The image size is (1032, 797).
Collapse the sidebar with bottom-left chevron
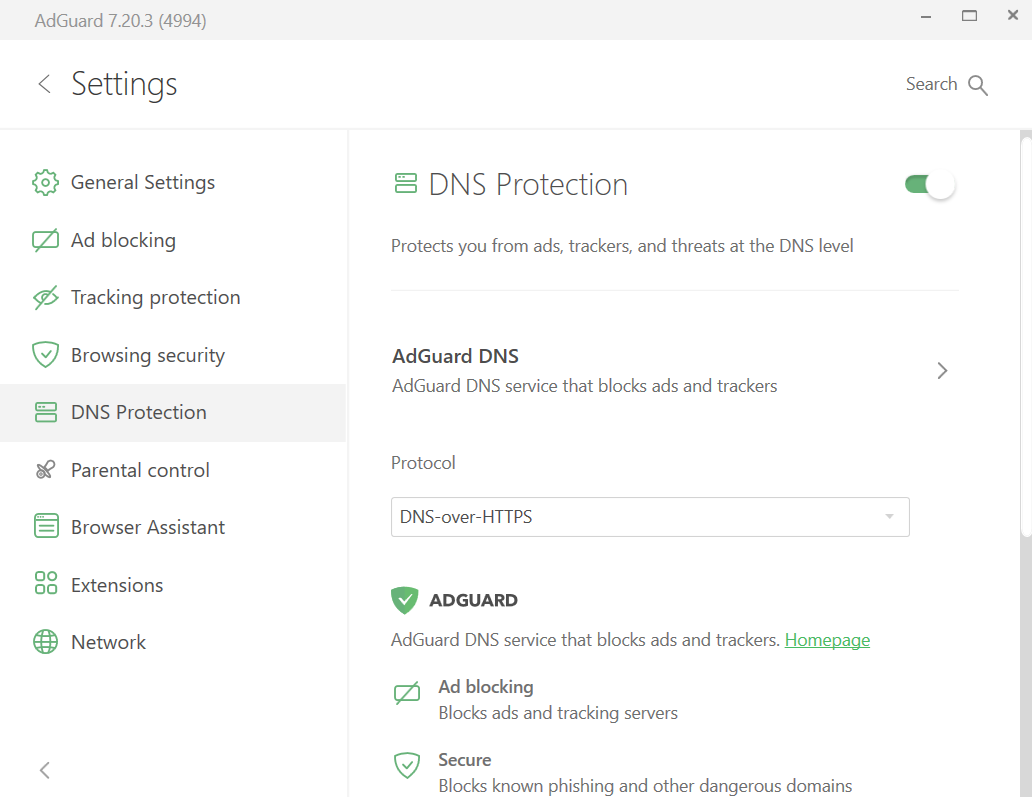click(x=45, y=770)
